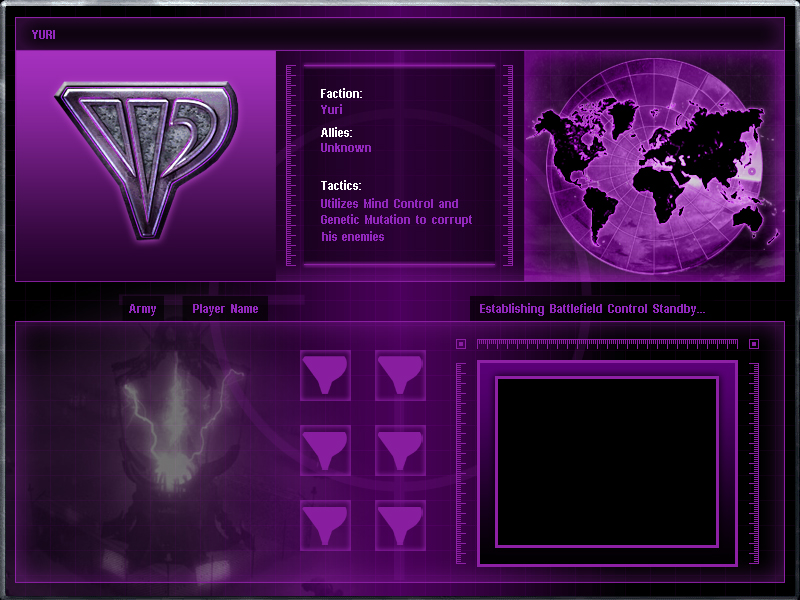Click the square marker right of progress ruler
Viewport: 800px width, 600px height.
[754, 344]
